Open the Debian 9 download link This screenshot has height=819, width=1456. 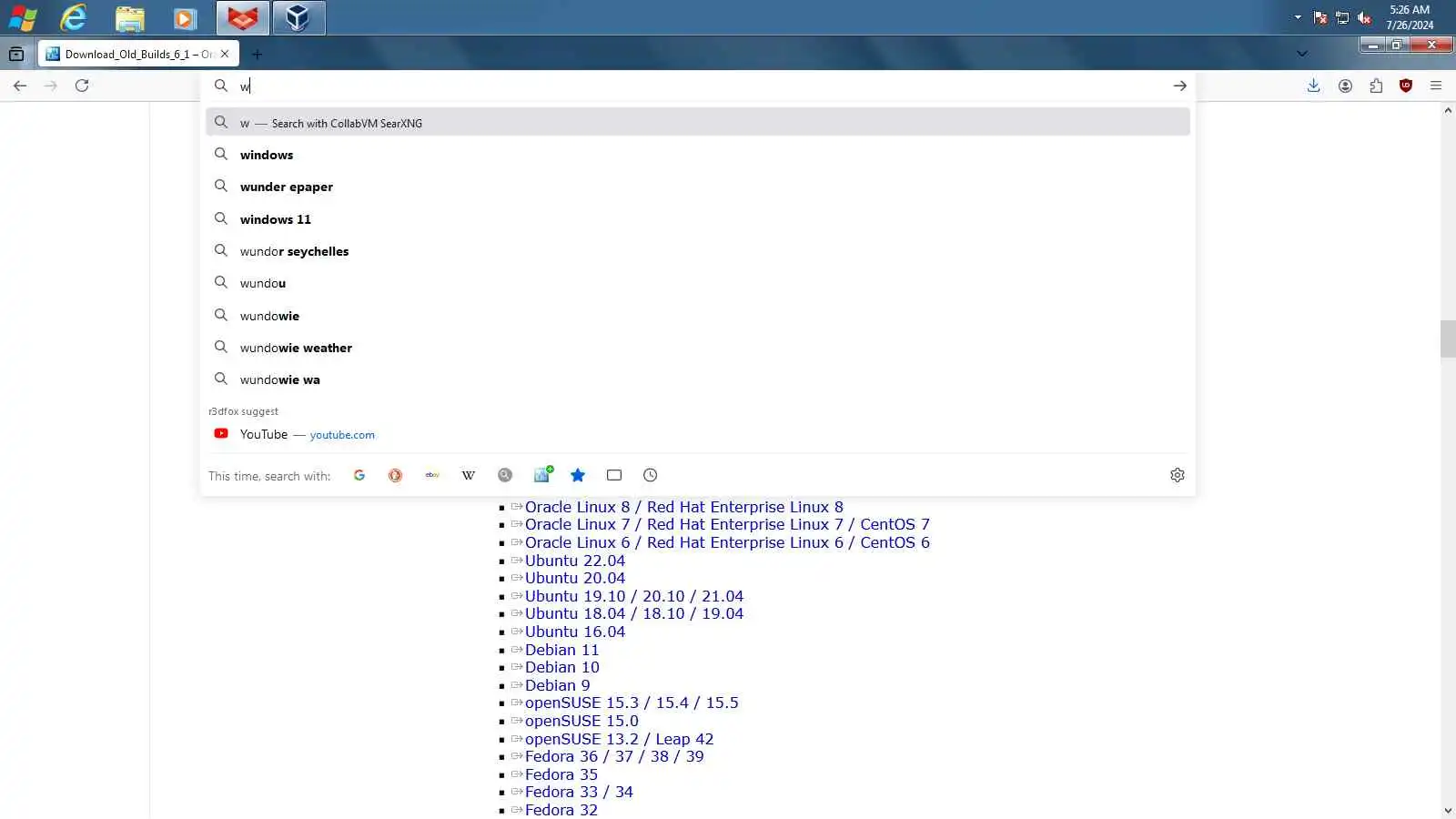[557, 685]
